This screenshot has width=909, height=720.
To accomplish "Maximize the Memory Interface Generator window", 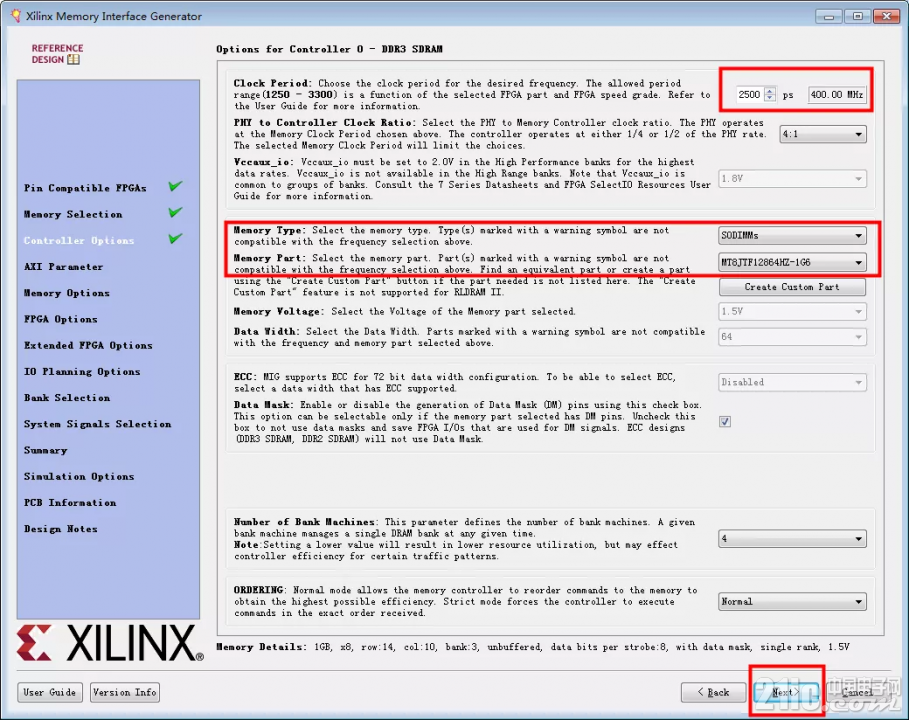I will [857, 16].
